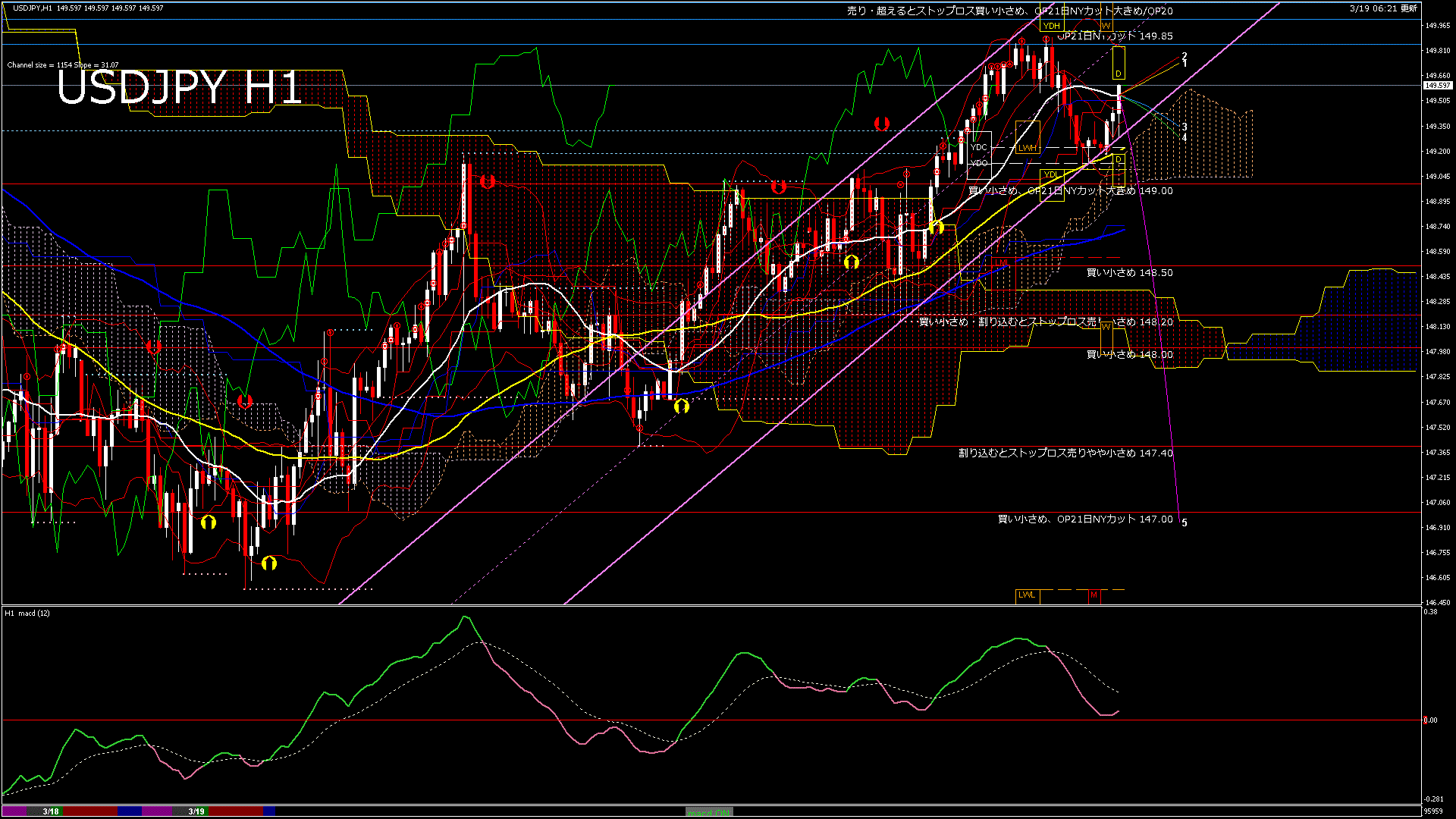Click the -0.281 MACD scale value
This screenshot has height=819, width=1456.
(1433, 799)
